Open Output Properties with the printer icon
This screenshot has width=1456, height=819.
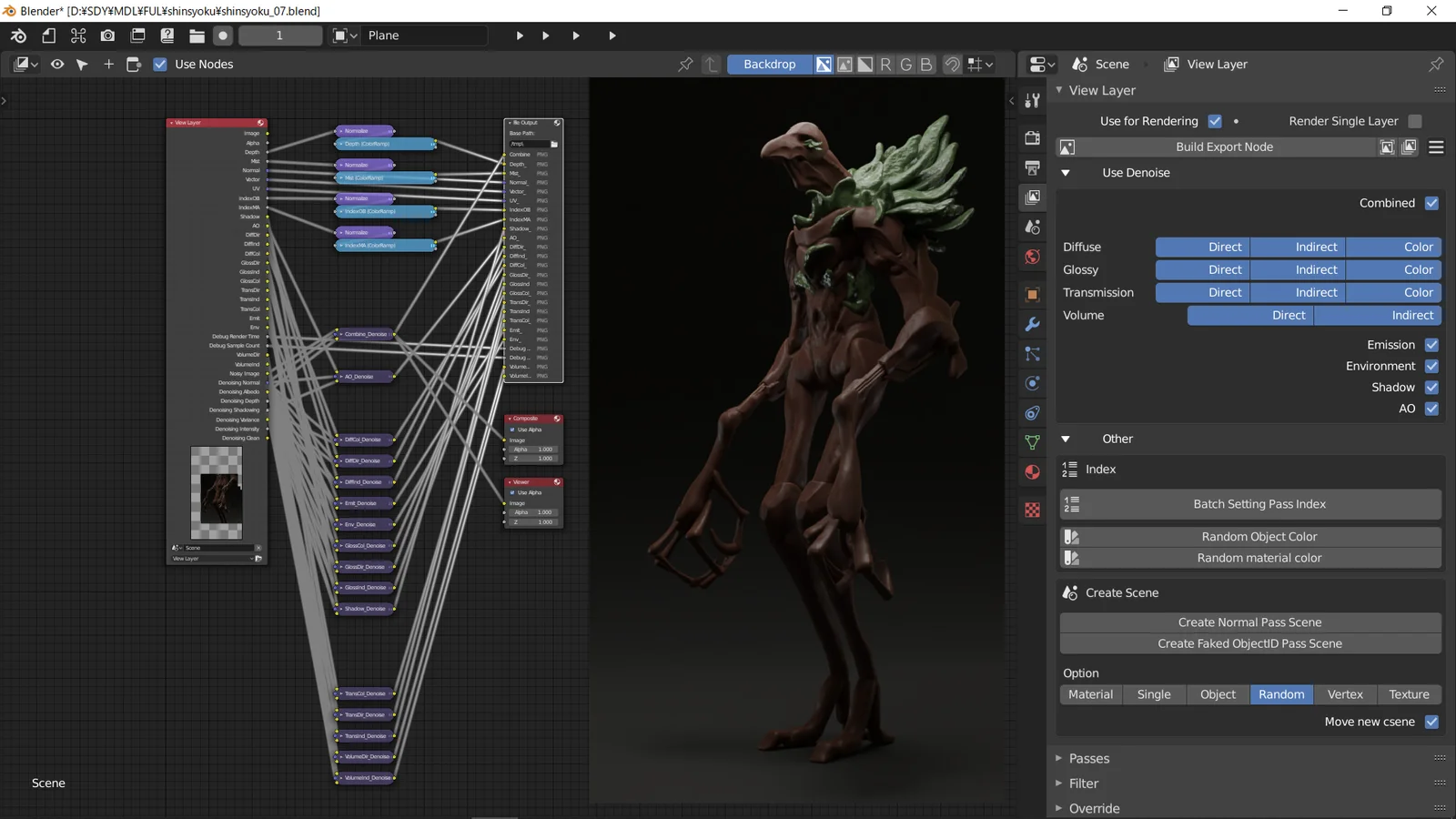[x=1032, y=167]
